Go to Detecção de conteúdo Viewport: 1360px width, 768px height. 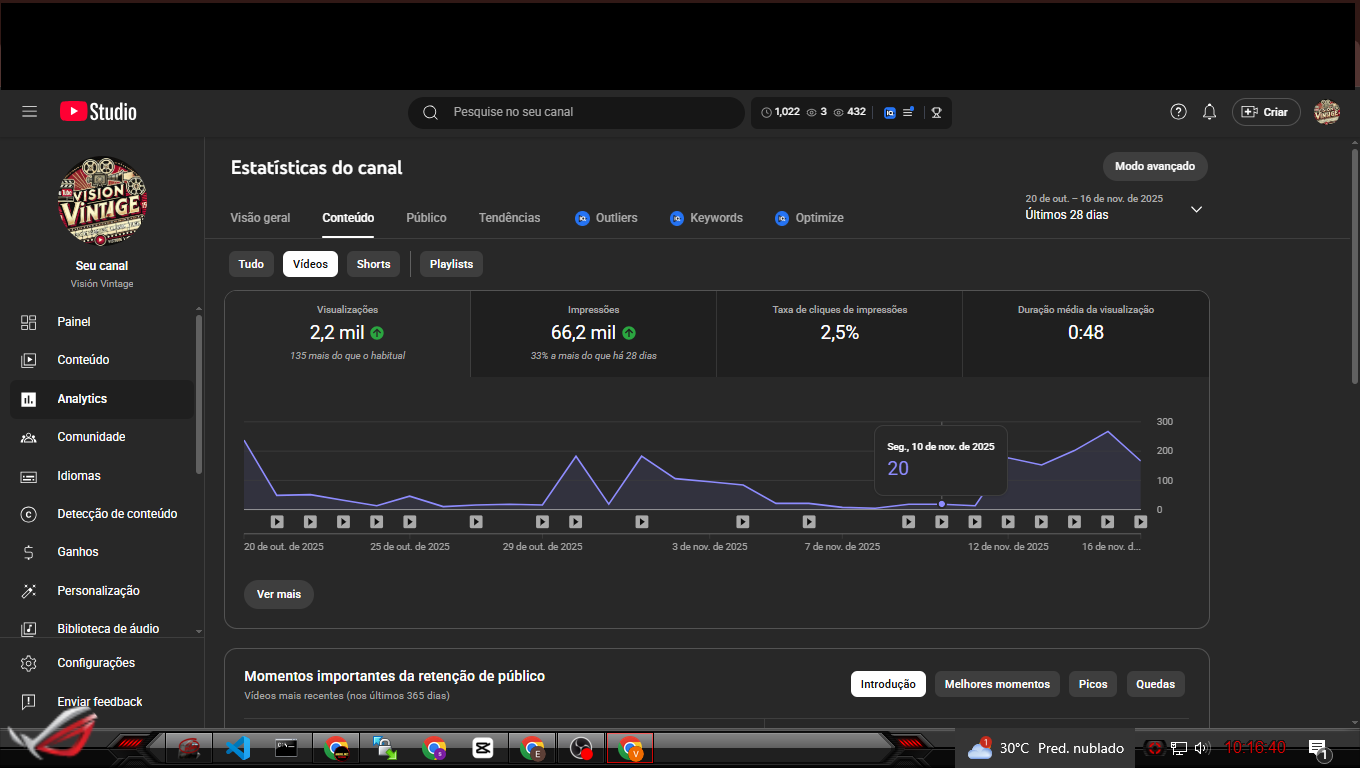(x=117, y=514)
